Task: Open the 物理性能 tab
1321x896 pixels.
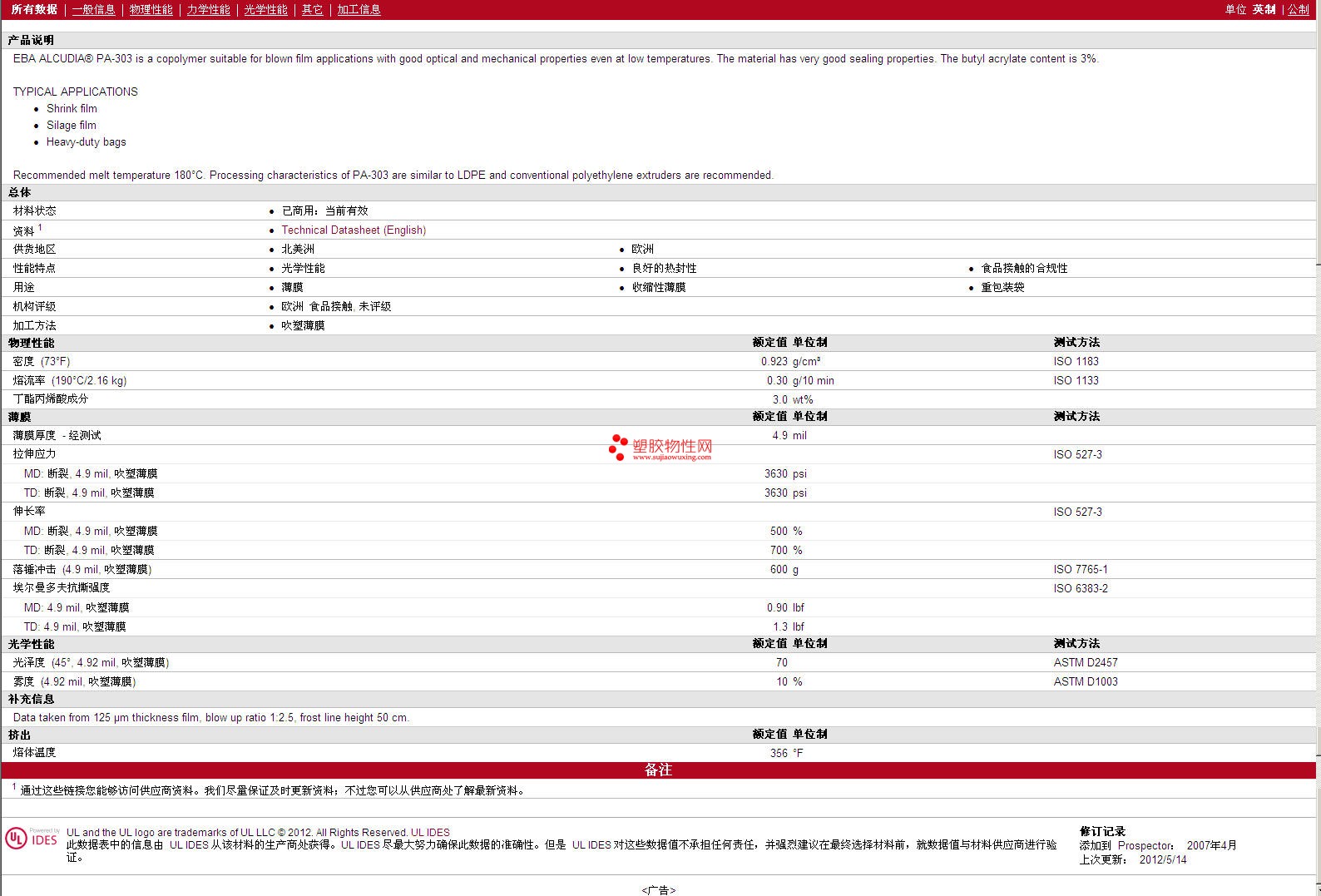Action: pyautogui.click(x=151, y=9)
